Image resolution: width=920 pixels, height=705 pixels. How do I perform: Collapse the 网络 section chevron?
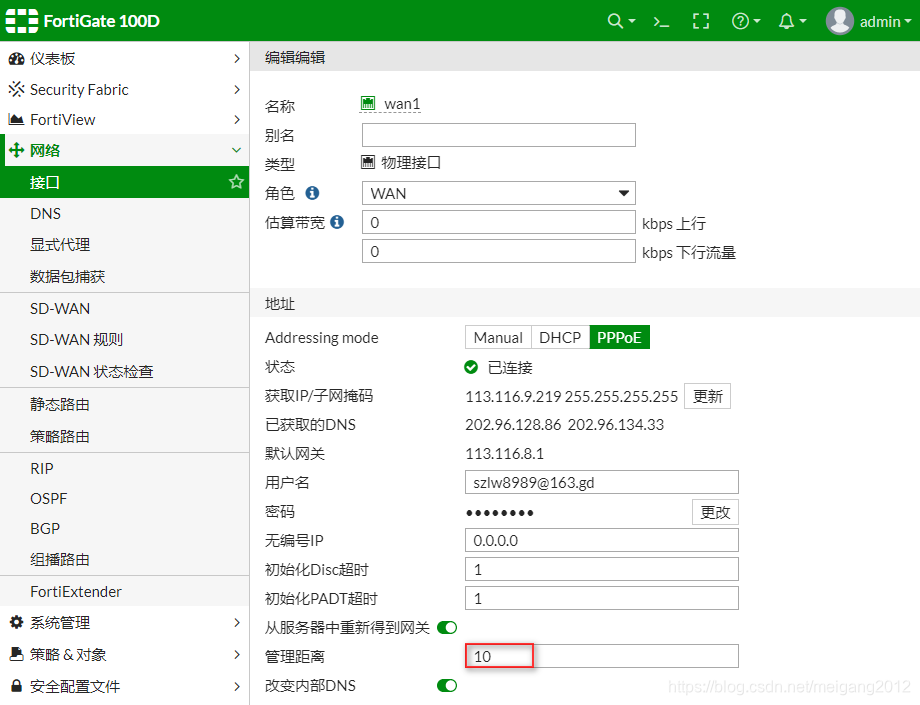(236, 150)
